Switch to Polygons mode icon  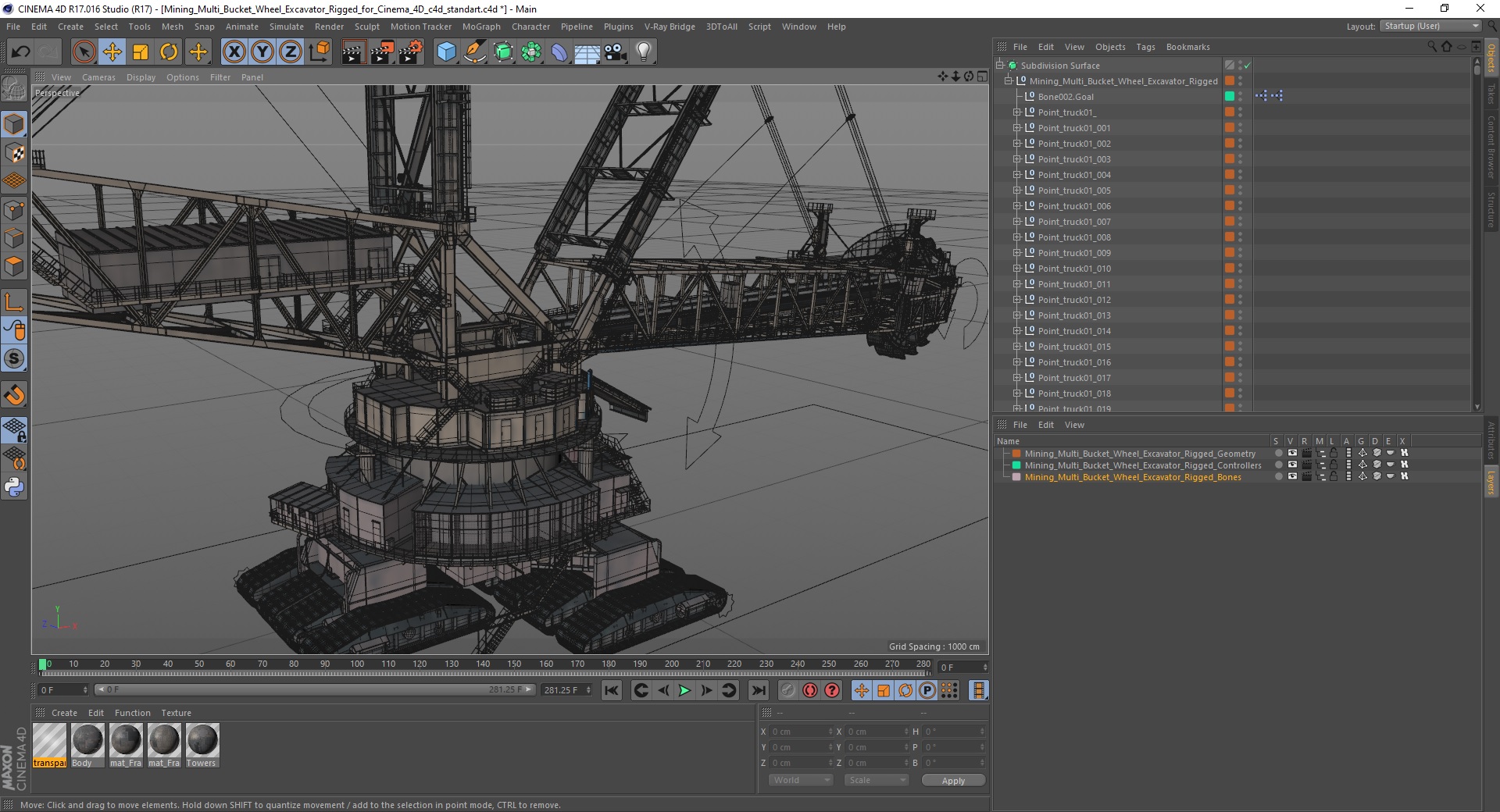pos(14,266)
